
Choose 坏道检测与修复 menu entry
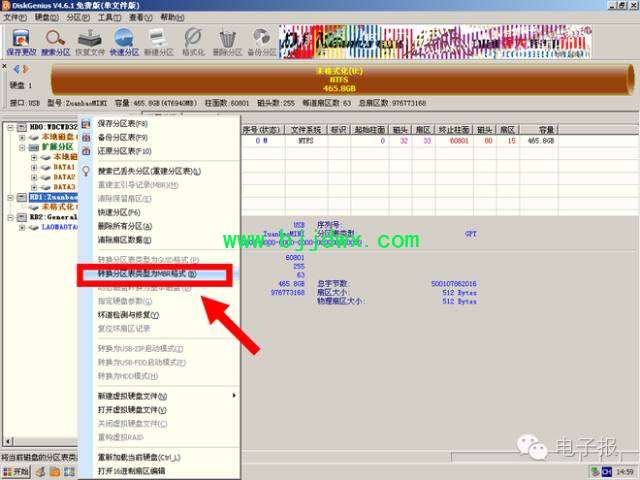point(129,315)
